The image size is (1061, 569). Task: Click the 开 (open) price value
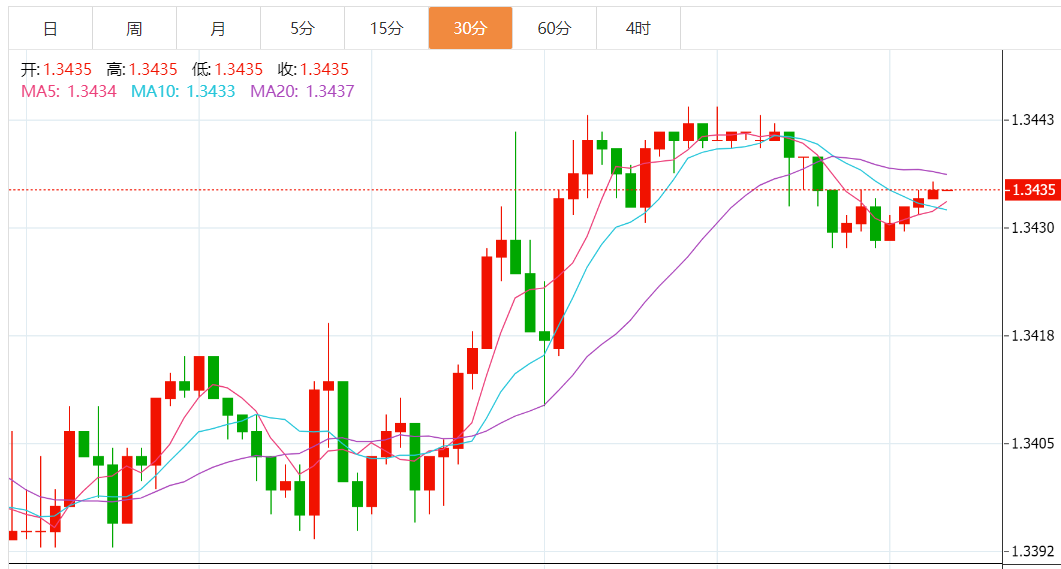[68, 69]
